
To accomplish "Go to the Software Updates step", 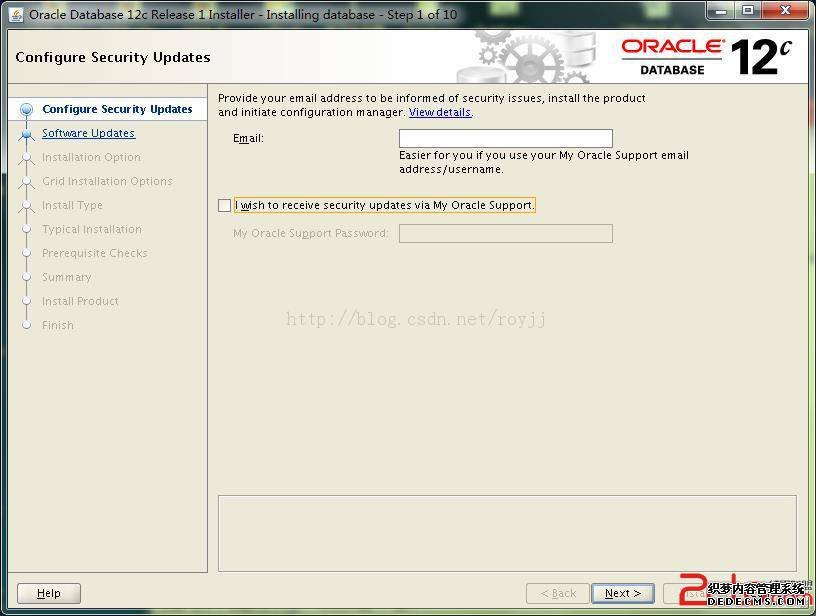I will pyautogui.click(x=88, y=133).
